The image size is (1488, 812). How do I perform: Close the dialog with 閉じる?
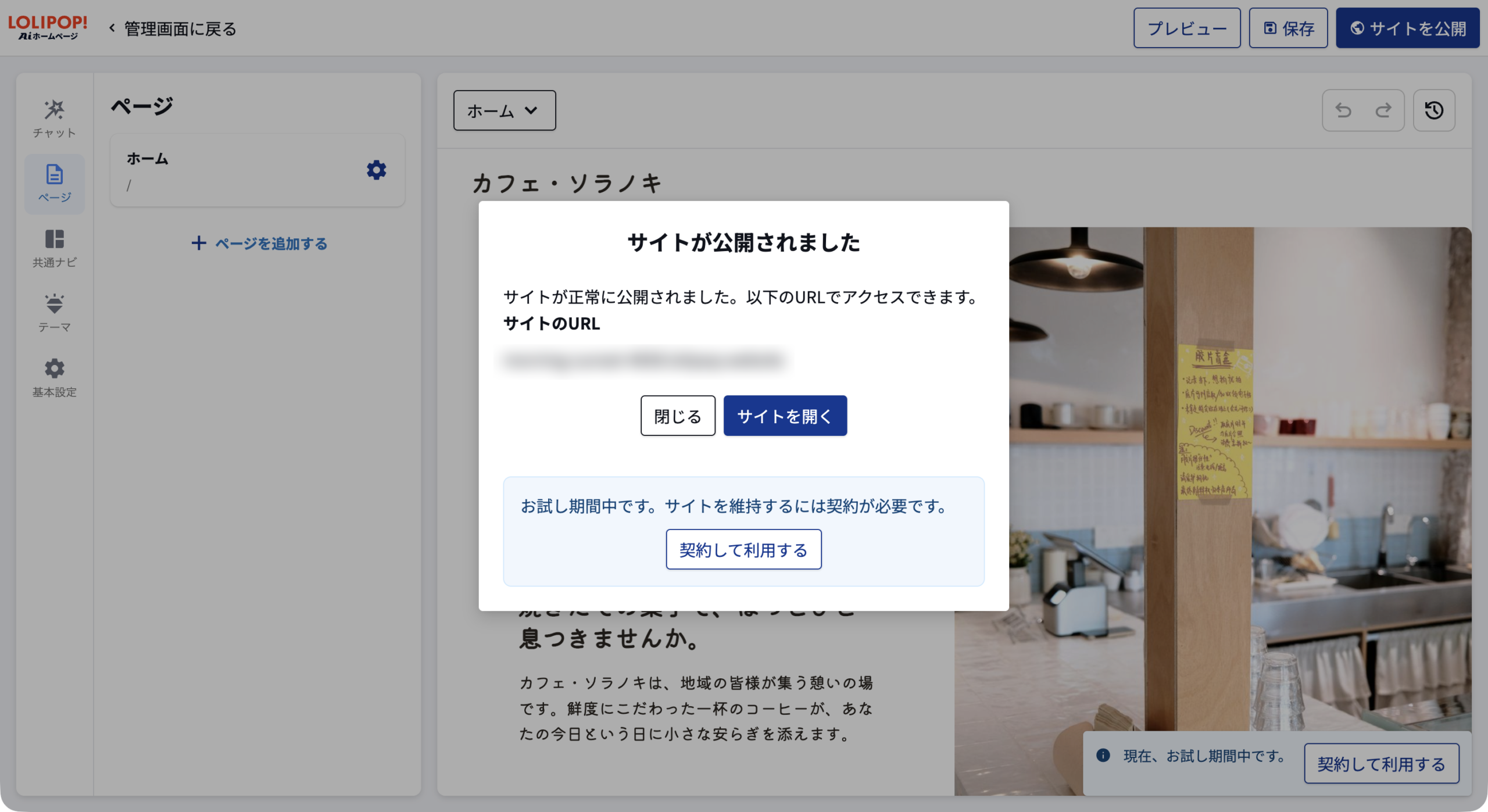678,416
